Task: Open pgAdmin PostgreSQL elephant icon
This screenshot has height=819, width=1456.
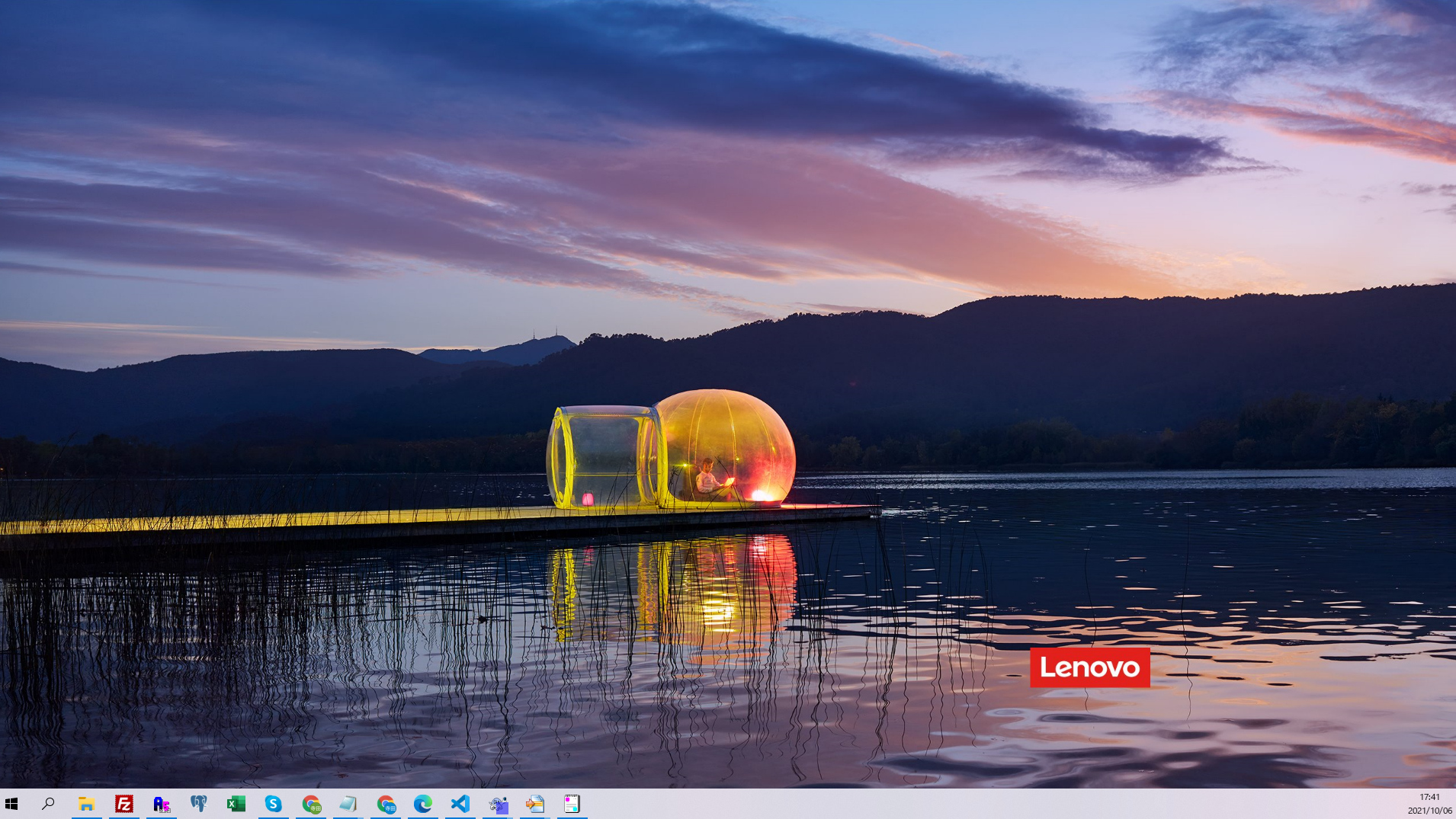Action: (198, 804)
